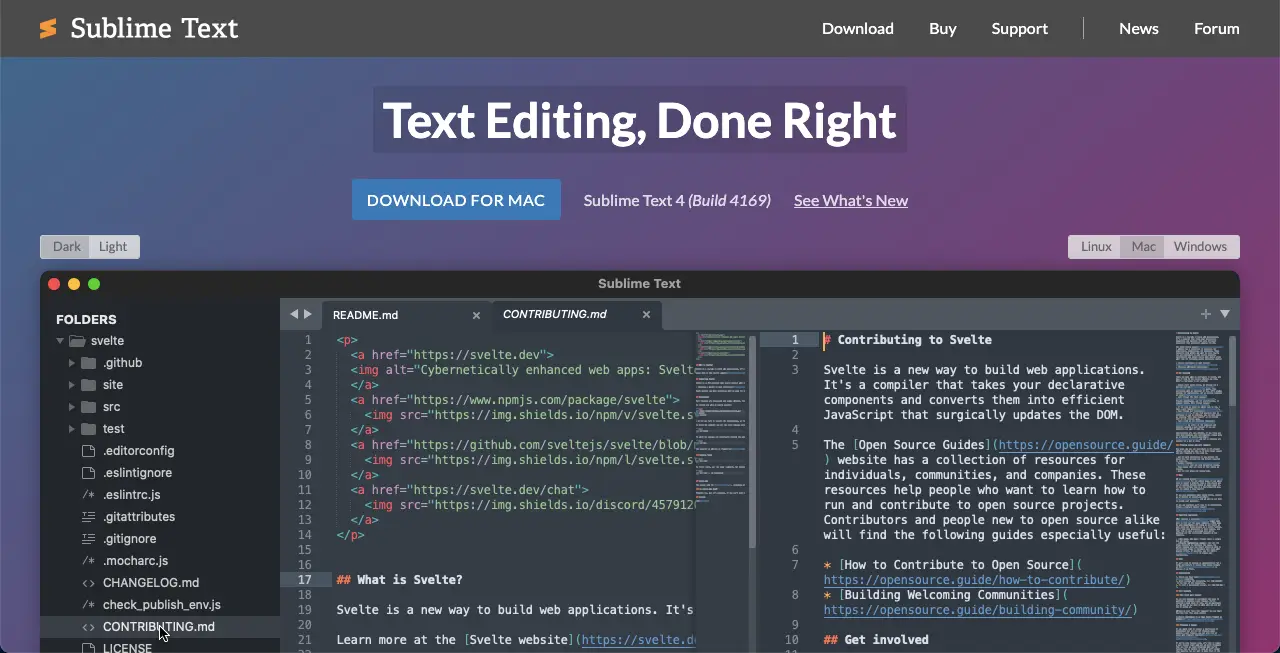The image size is (1280, 653).
Task: Click the .eslintignore file icon
Action: point(88,473)
